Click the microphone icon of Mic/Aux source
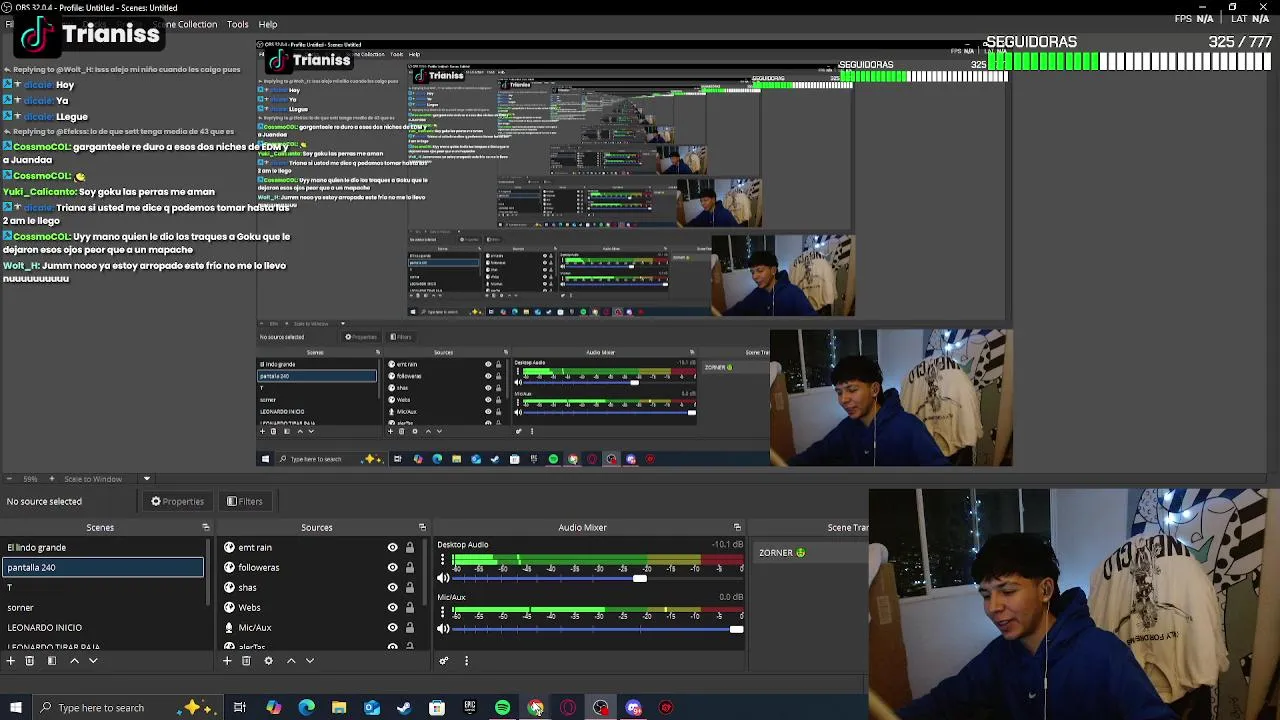 pyautogui.click(x=230, y=627)
